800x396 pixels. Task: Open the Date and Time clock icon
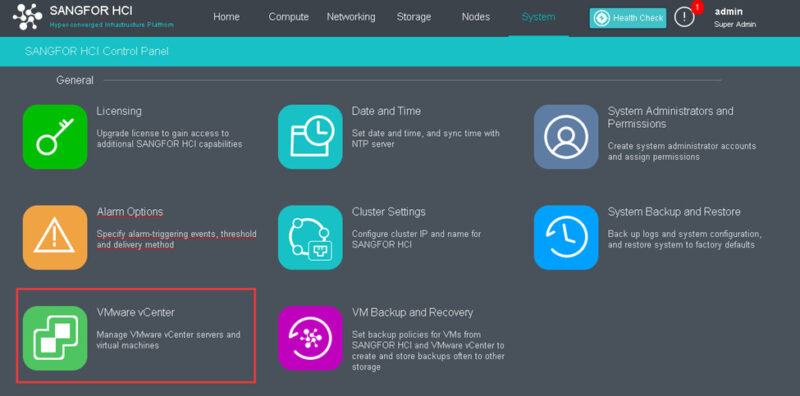310,137
